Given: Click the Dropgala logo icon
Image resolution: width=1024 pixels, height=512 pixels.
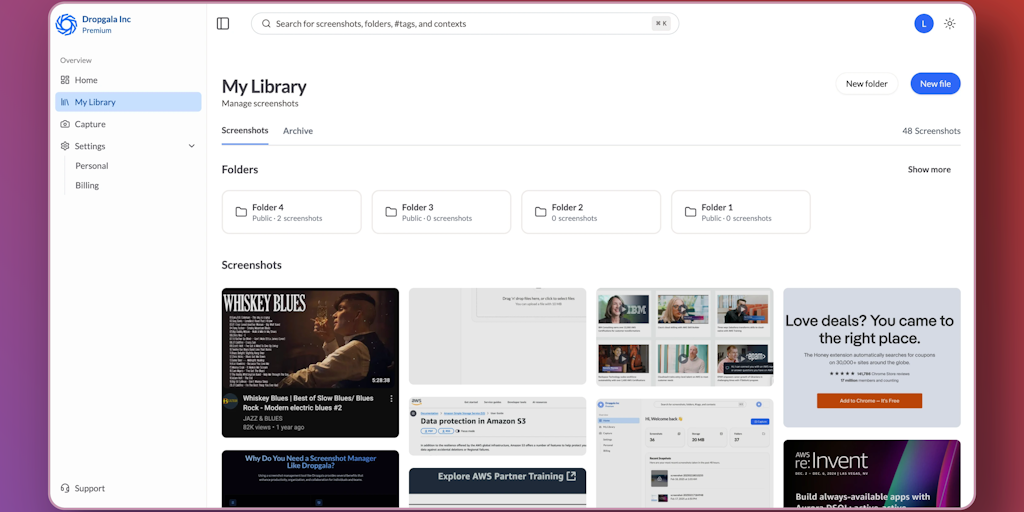Looking at the screenshot, I should [x=66, y=24].
